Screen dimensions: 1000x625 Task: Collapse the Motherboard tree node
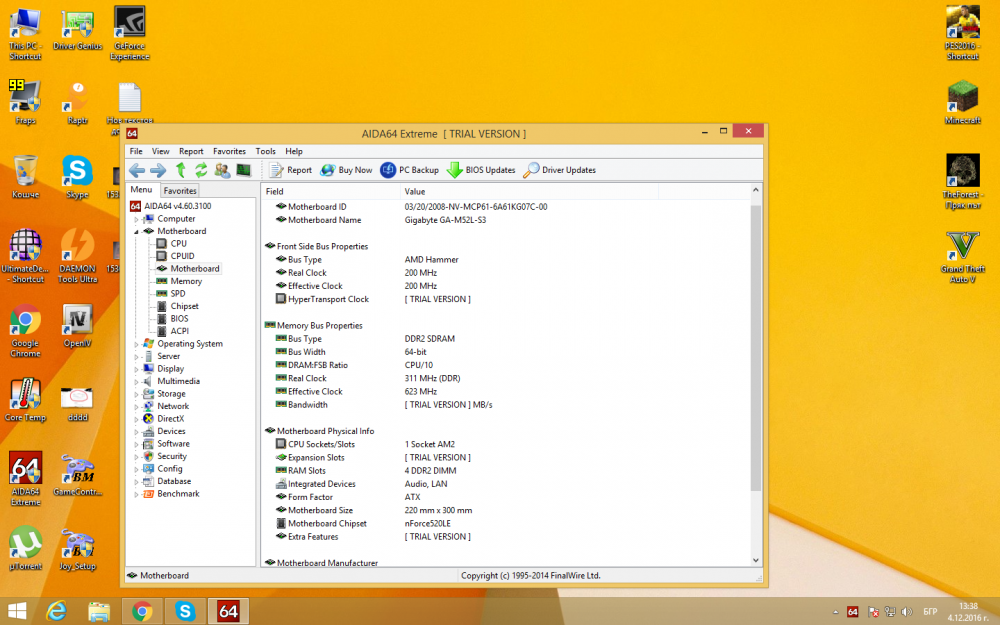click(136, 232)
